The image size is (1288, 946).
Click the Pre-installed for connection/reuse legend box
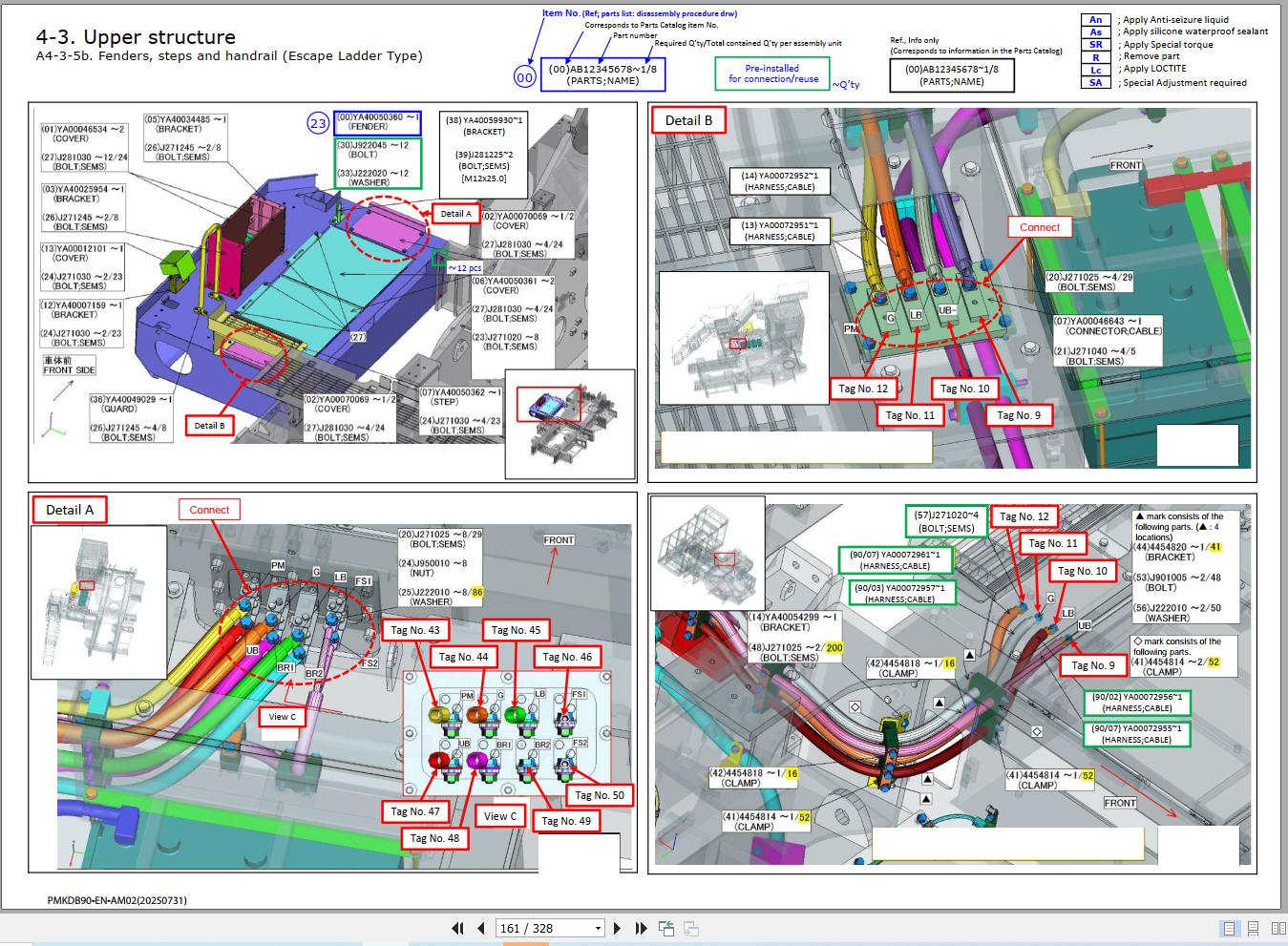772,74
